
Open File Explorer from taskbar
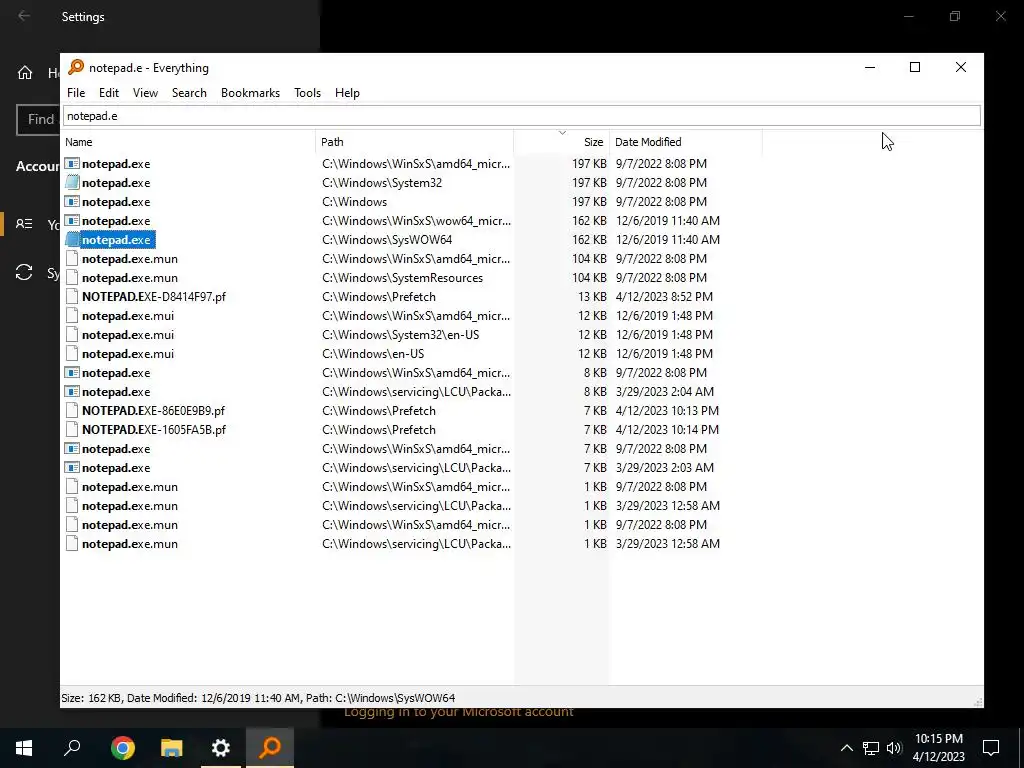172,748
